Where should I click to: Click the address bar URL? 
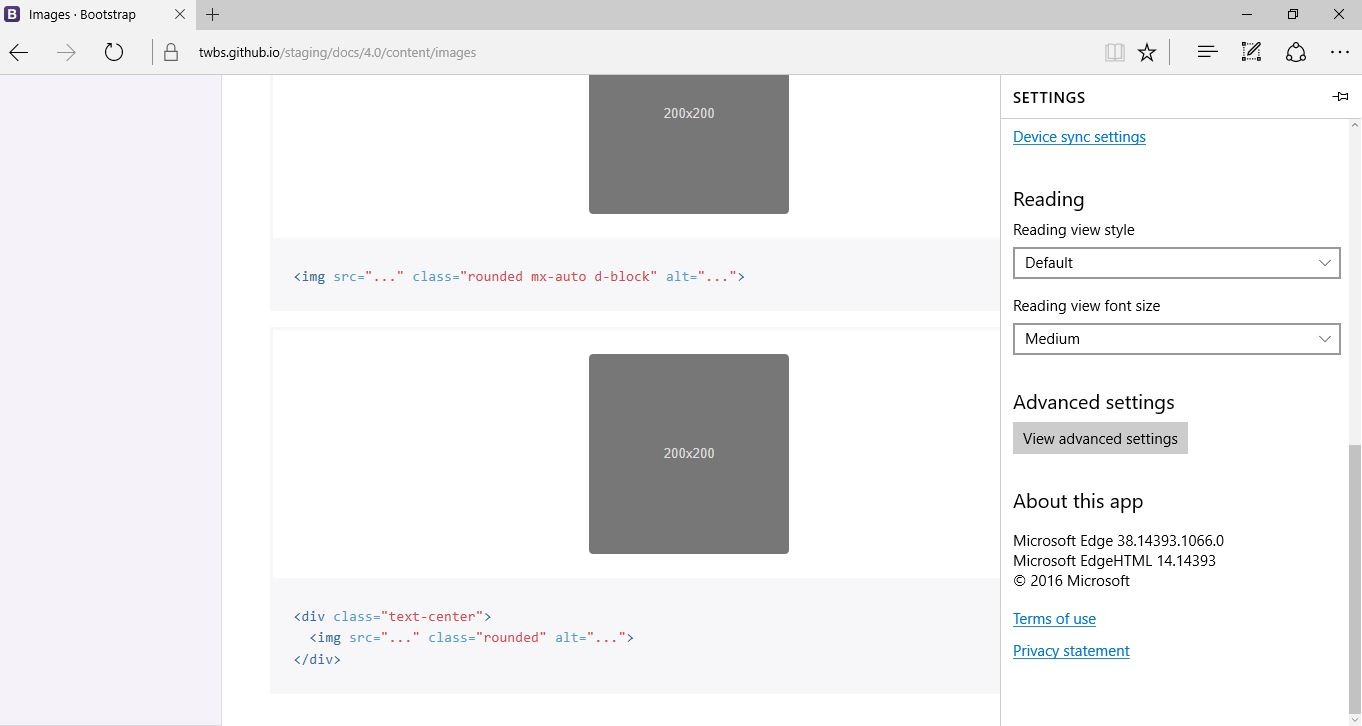[337, 53]
